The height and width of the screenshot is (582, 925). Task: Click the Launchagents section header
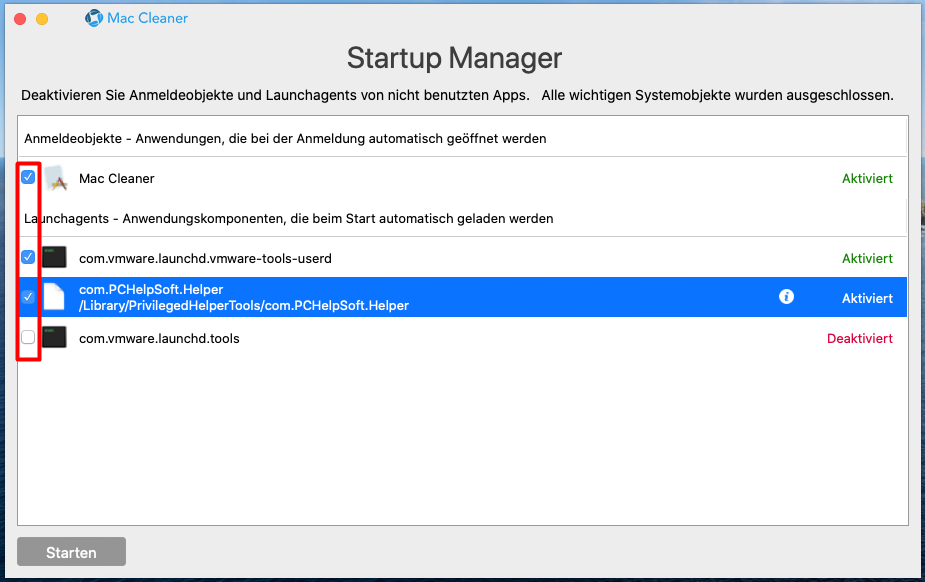(x=288, y=219)
